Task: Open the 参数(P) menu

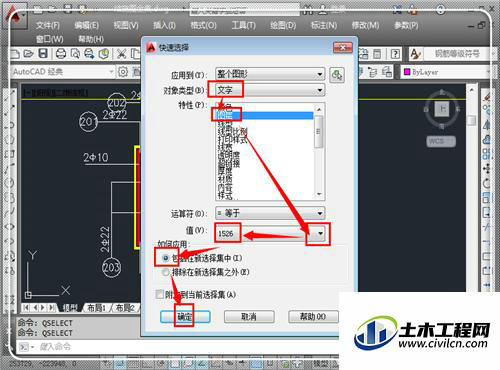Action: pyautogui.click(x=406, y=25)
